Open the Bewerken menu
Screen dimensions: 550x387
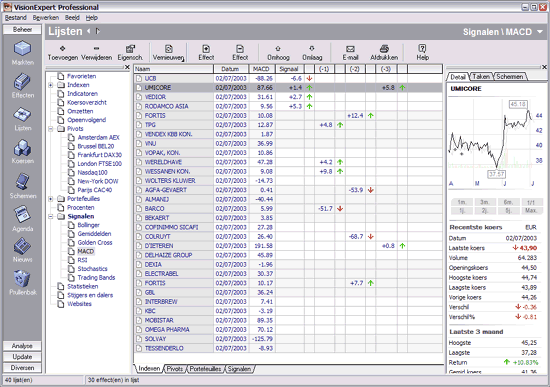(x=46, y=18)
